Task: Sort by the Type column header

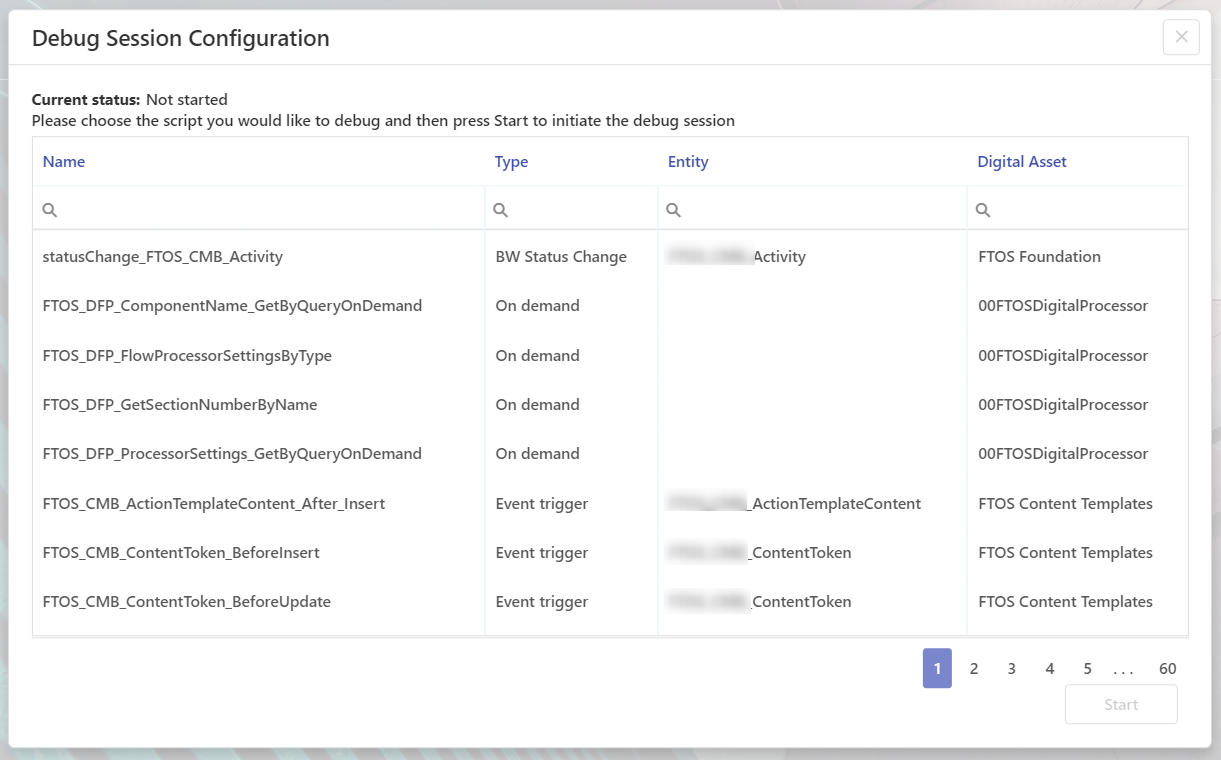Action: pos(511,162)
